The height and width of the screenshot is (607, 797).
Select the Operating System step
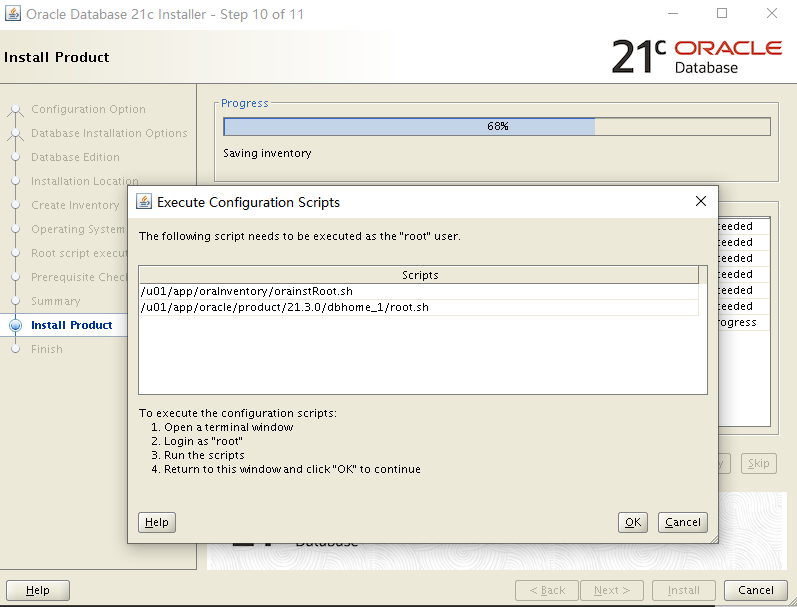[x=78, y=229]
